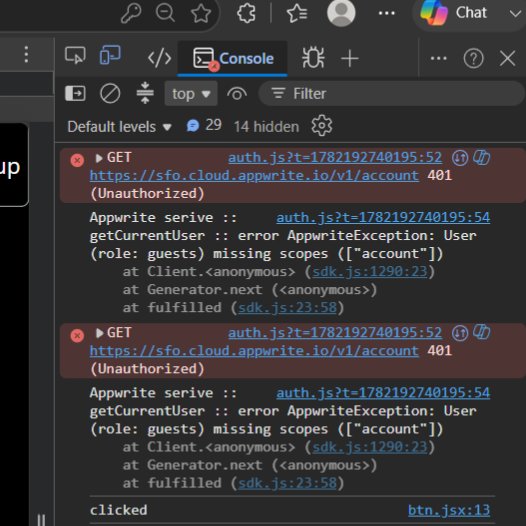This screenshot has height=526, width=526.
Task: Add page to favorites star icon
Action: pos(201,13)
